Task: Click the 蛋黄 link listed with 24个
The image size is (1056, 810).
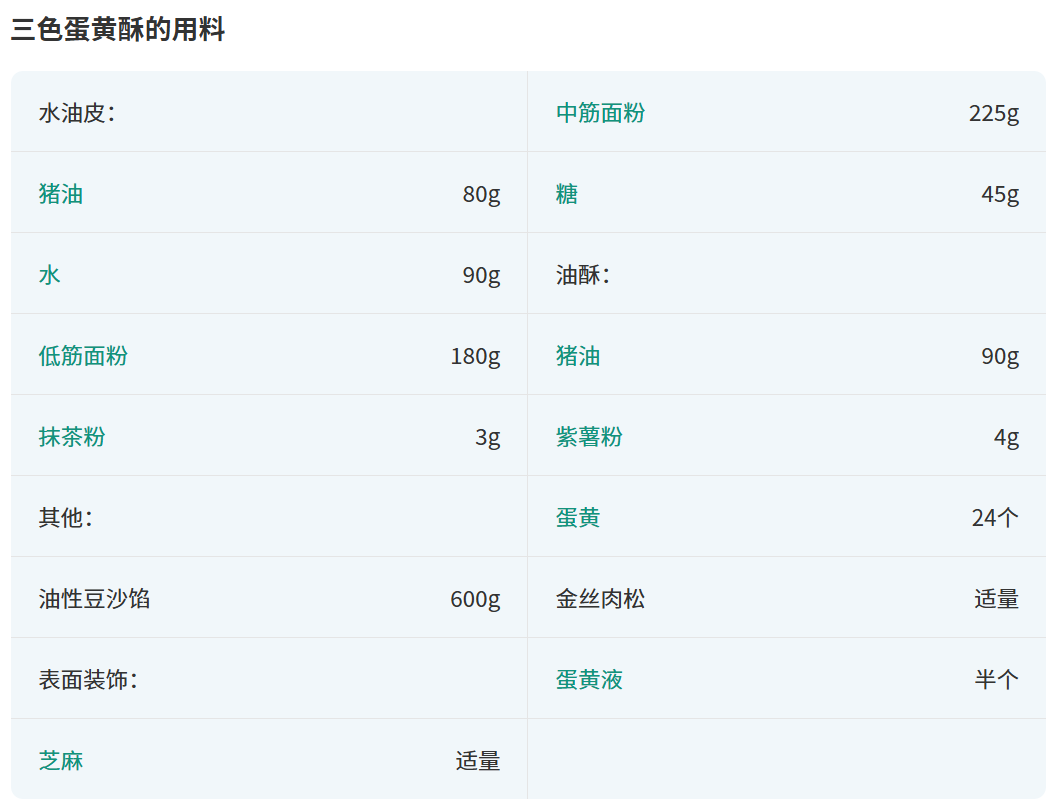Action: [x=578, y=518]
